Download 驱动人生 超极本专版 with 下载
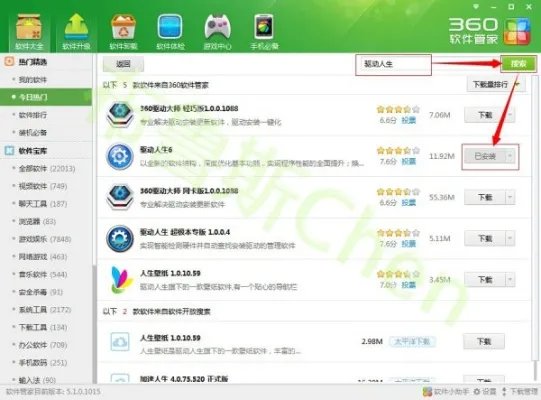The height and width of the screenshot is (400, 541). pos(485,238)
